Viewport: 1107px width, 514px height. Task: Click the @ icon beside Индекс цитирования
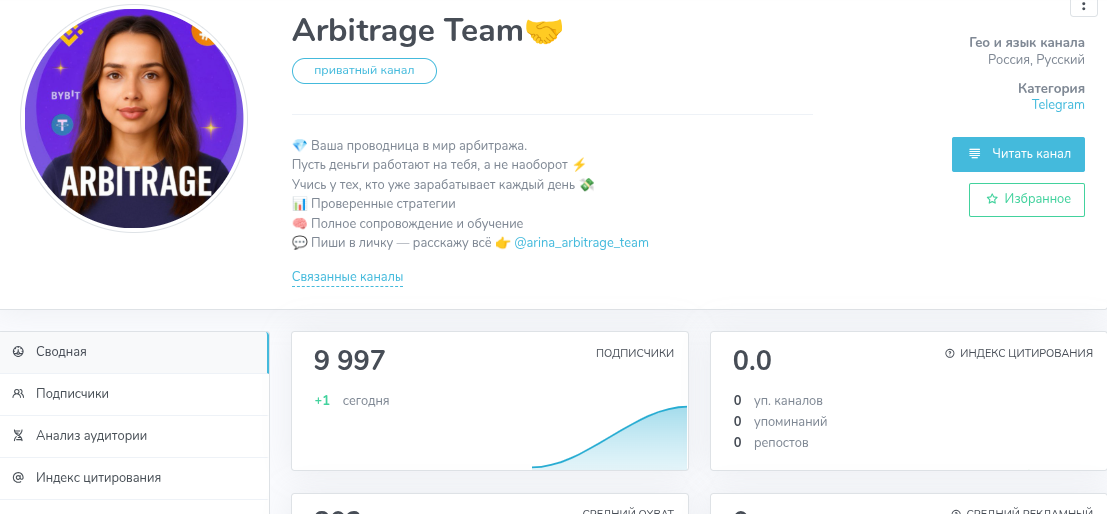pos(18,478)
